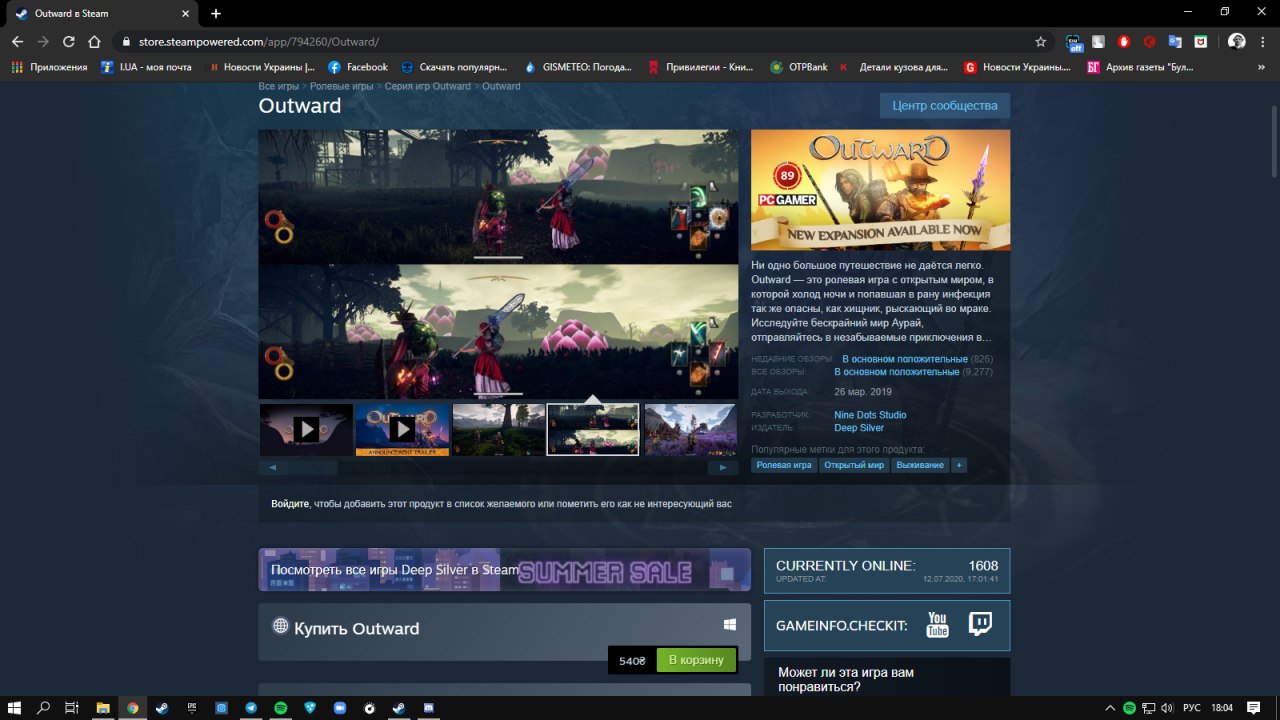The height and width of the screenshot is (720, 1280).
Task: Open Zoom from the taskbar
Action: click(339, 707)
